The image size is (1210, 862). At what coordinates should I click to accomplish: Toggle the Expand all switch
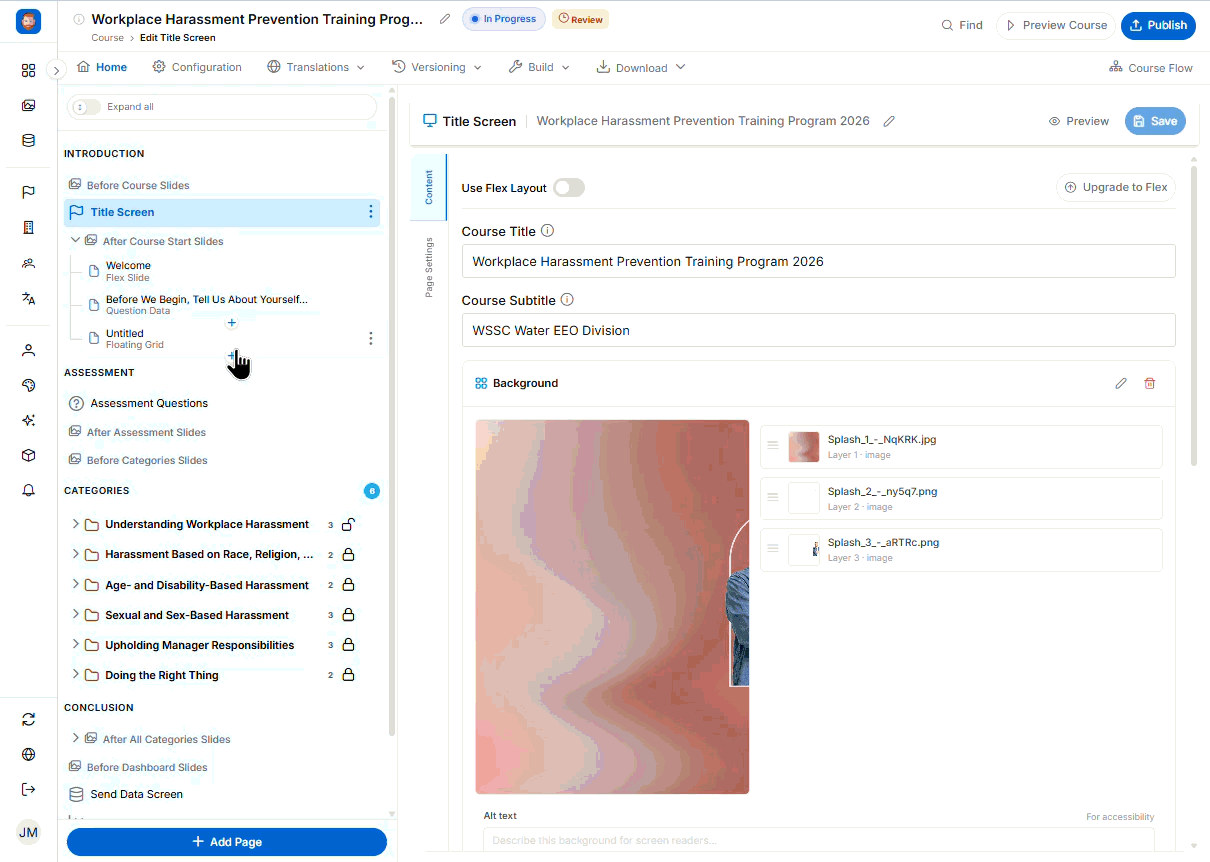click(x=86, y=107)
